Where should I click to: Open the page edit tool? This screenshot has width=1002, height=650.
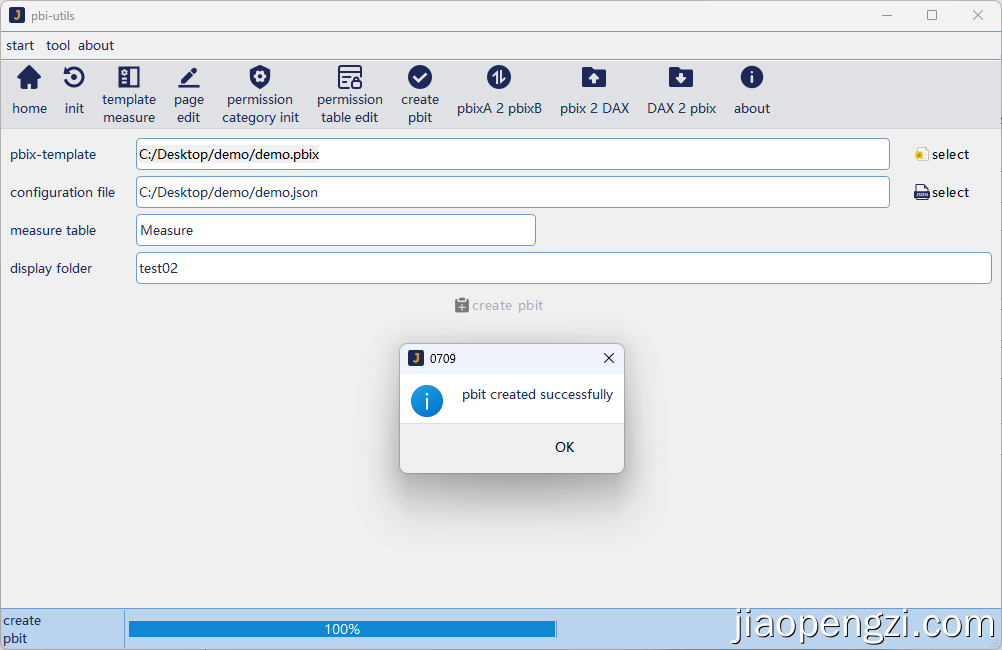coord(189,95)
